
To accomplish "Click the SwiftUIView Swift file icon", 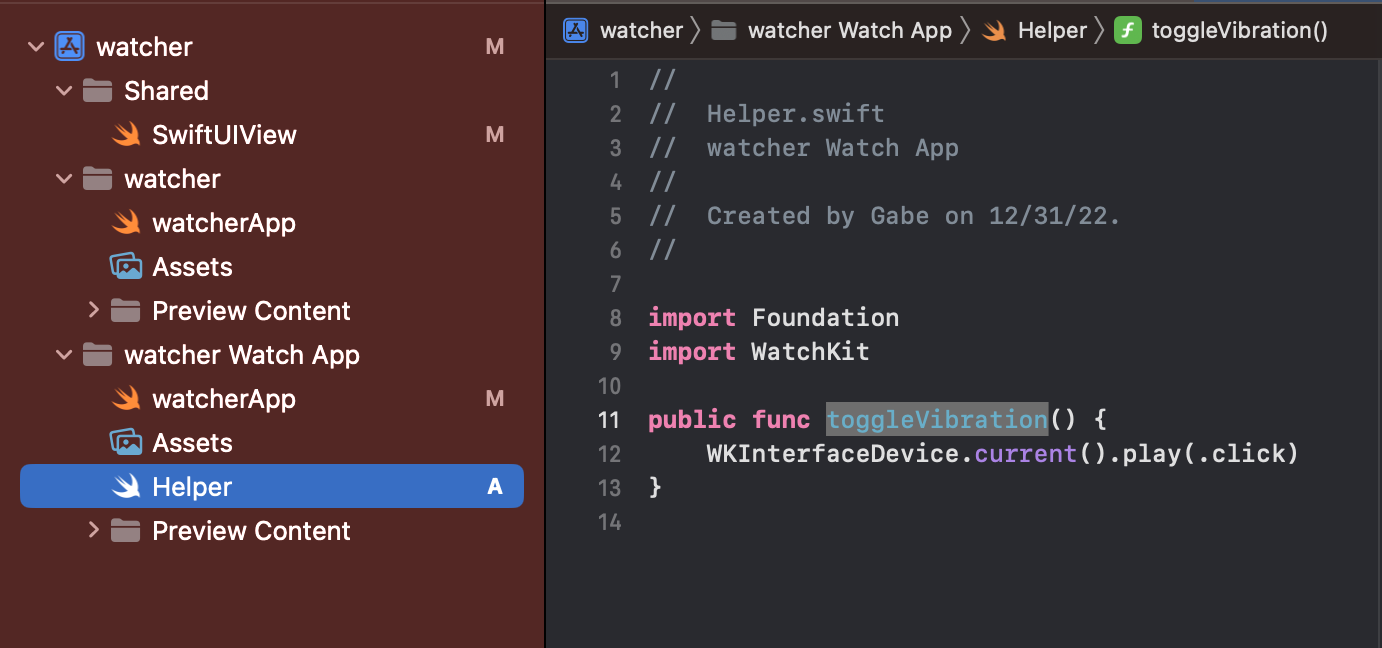I will [x=126, y=135].
